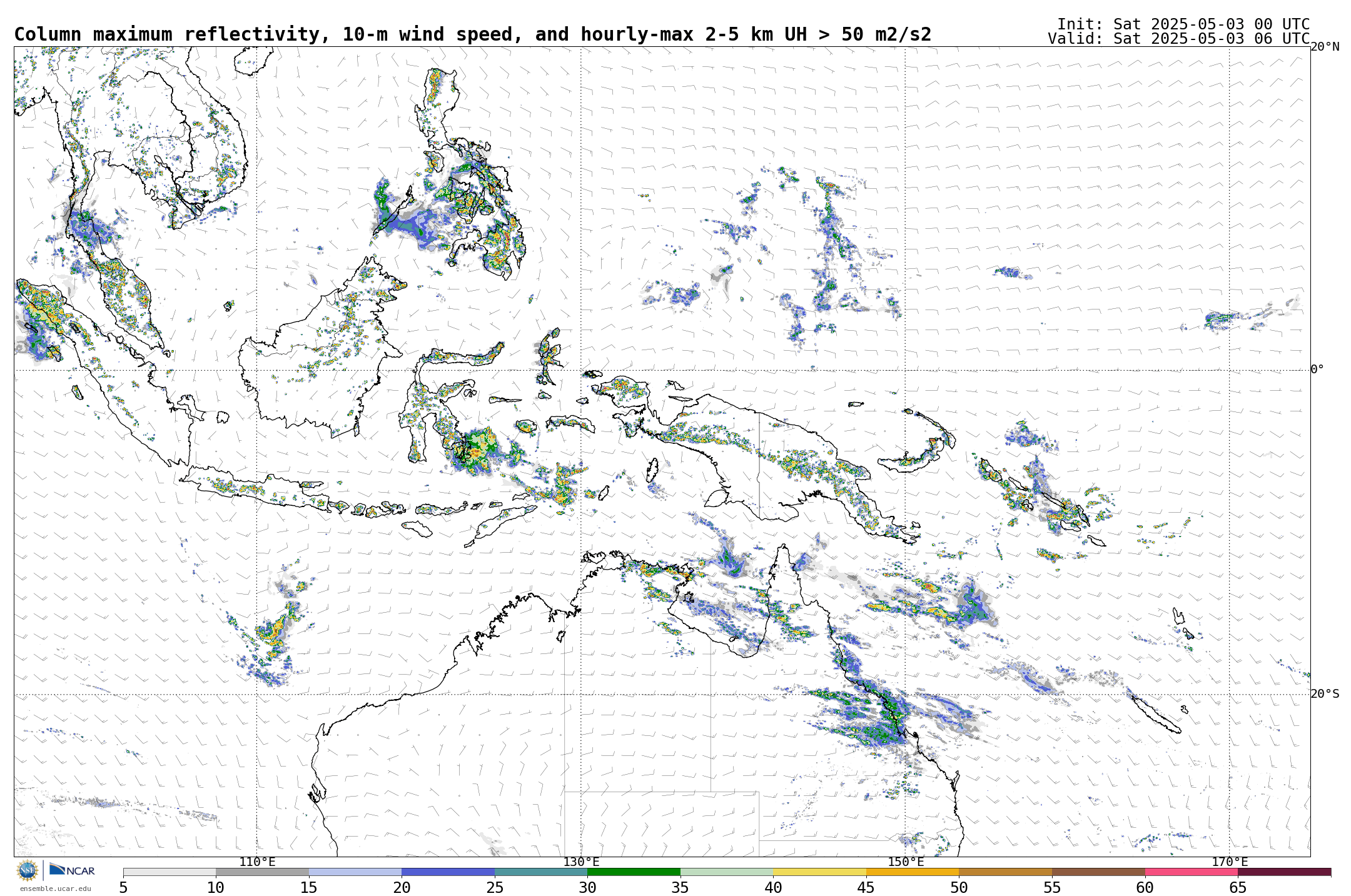This screenshot has width=1351, height=896.
Task: Click the 0° equator label
Action: coord(1318,370)
